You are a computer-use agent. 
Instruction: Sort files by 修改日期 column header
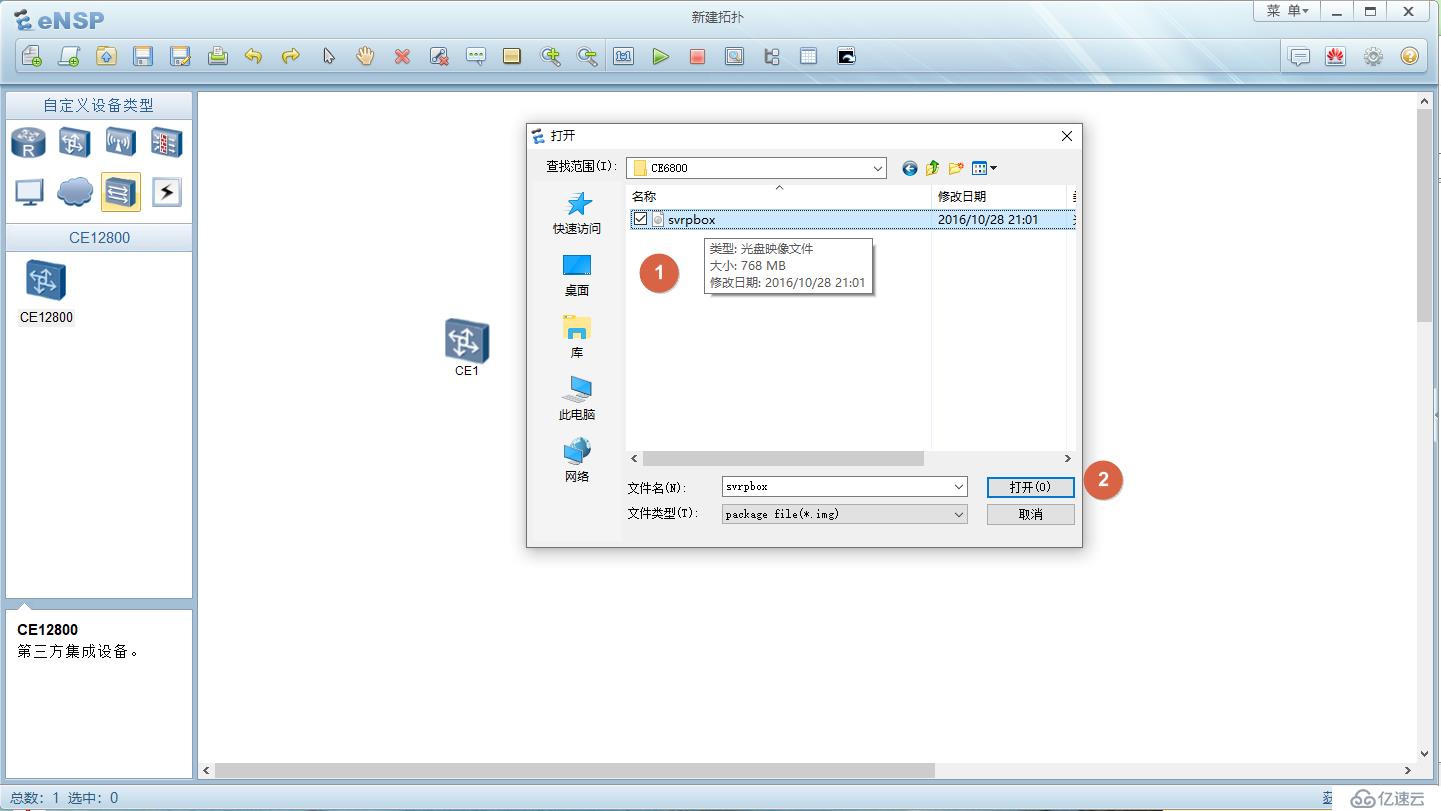click(1000, 196)
